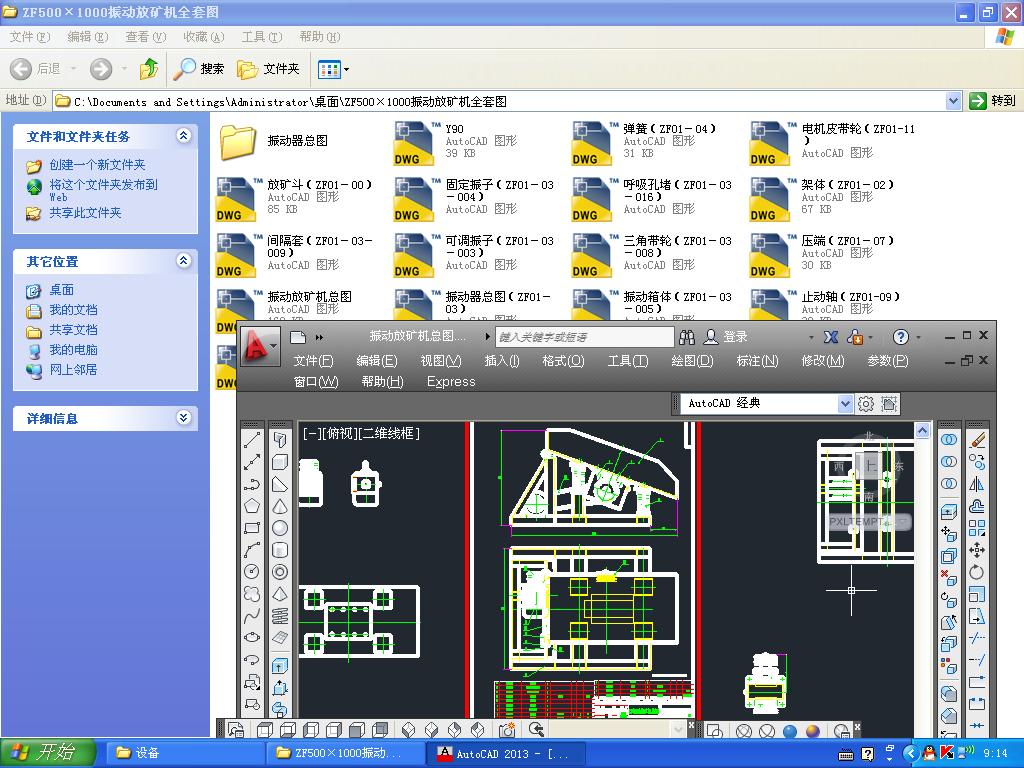The width and height of the screenshot is (1024, 768).
Task: Open the workspace settings gear
Action: [x=866, y=404]
